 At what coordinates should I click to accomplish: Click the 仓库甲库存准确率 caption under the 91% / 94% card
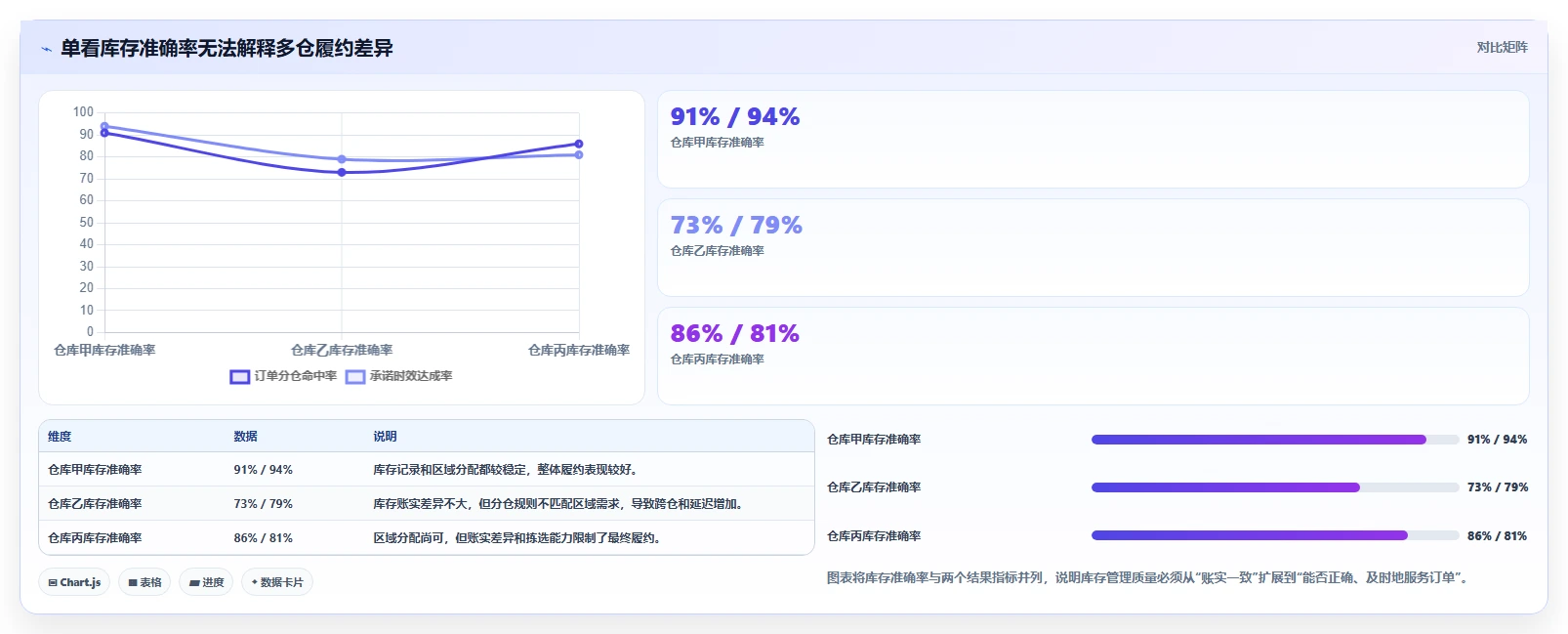click(x=717, y=143)
